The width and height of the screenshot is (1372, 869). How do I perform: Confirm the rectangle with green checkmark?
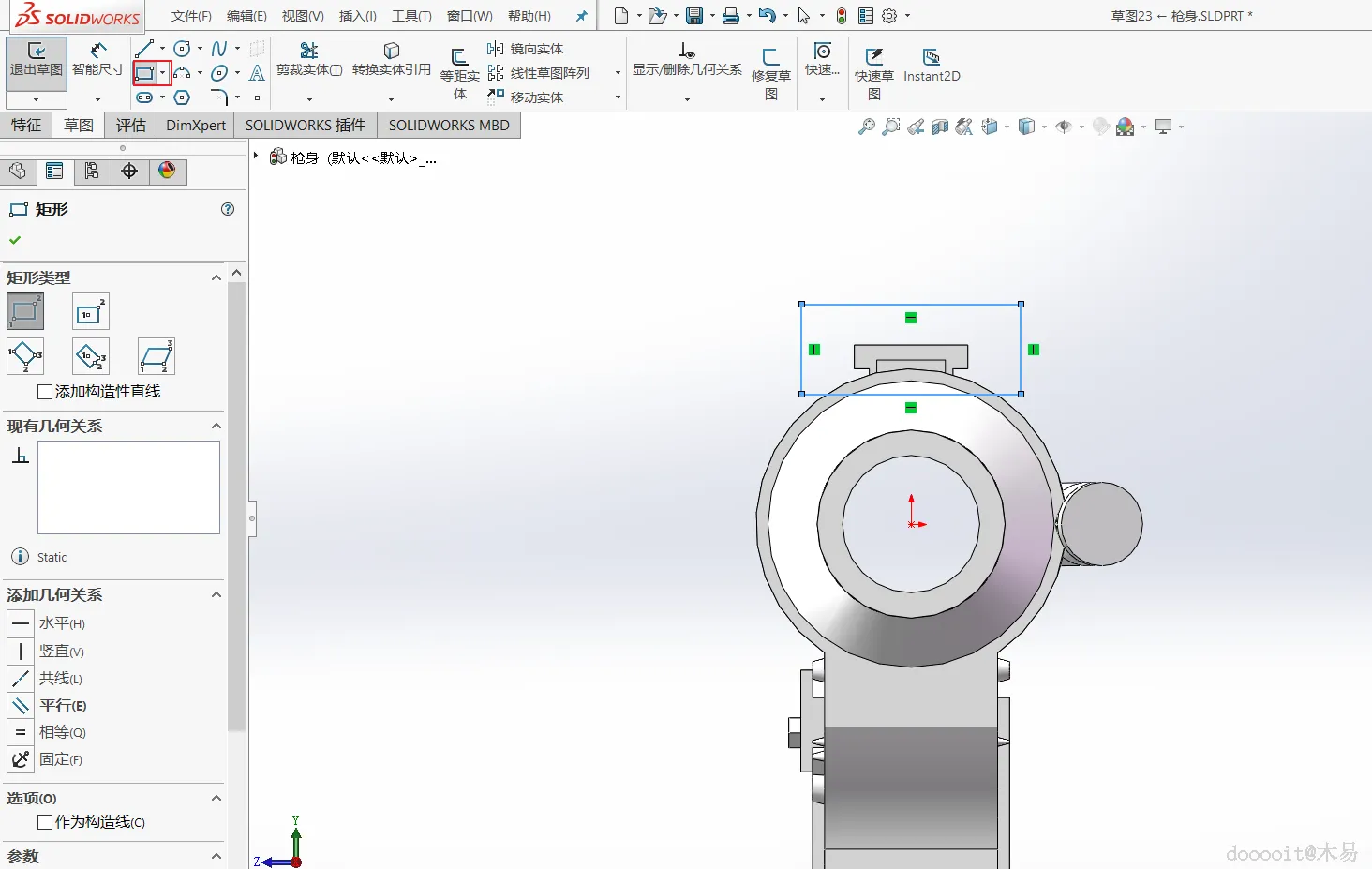click(x=15, y=240)
